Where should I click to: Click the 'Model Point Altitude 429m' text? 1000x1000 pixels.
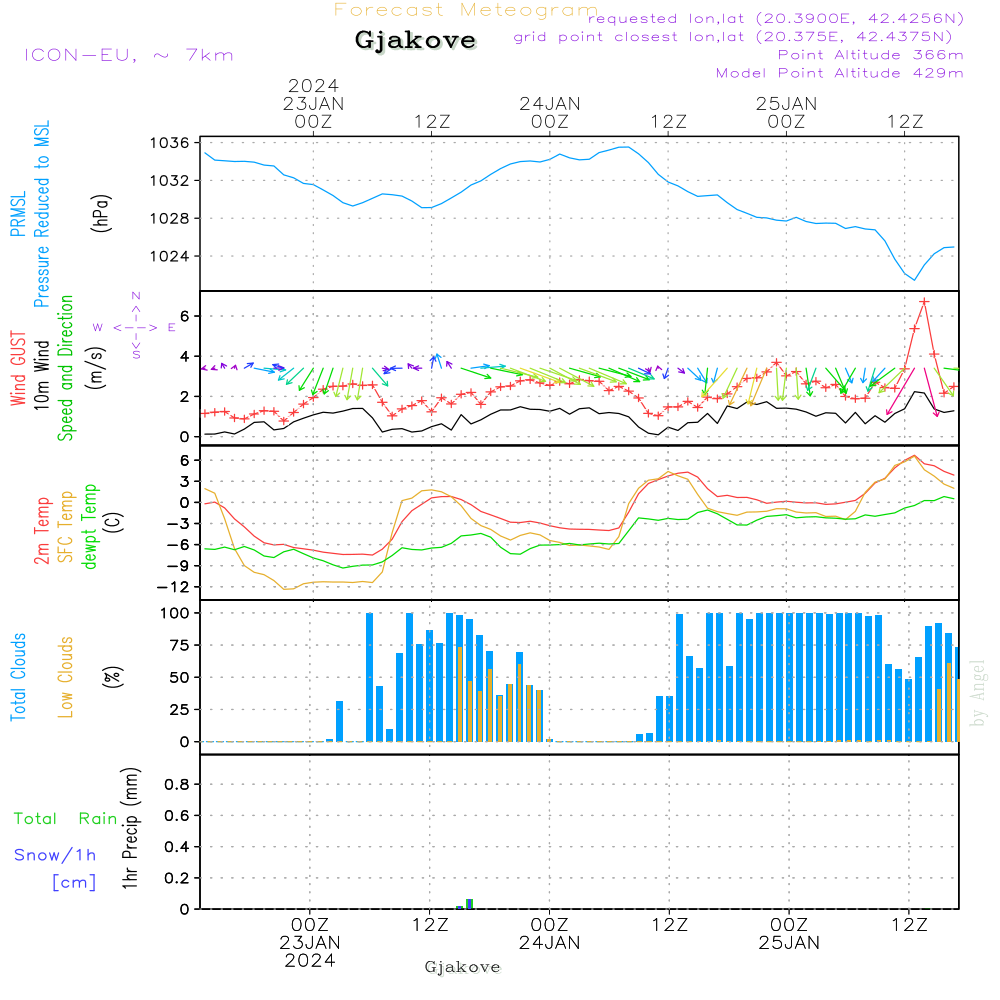point(839,73)
